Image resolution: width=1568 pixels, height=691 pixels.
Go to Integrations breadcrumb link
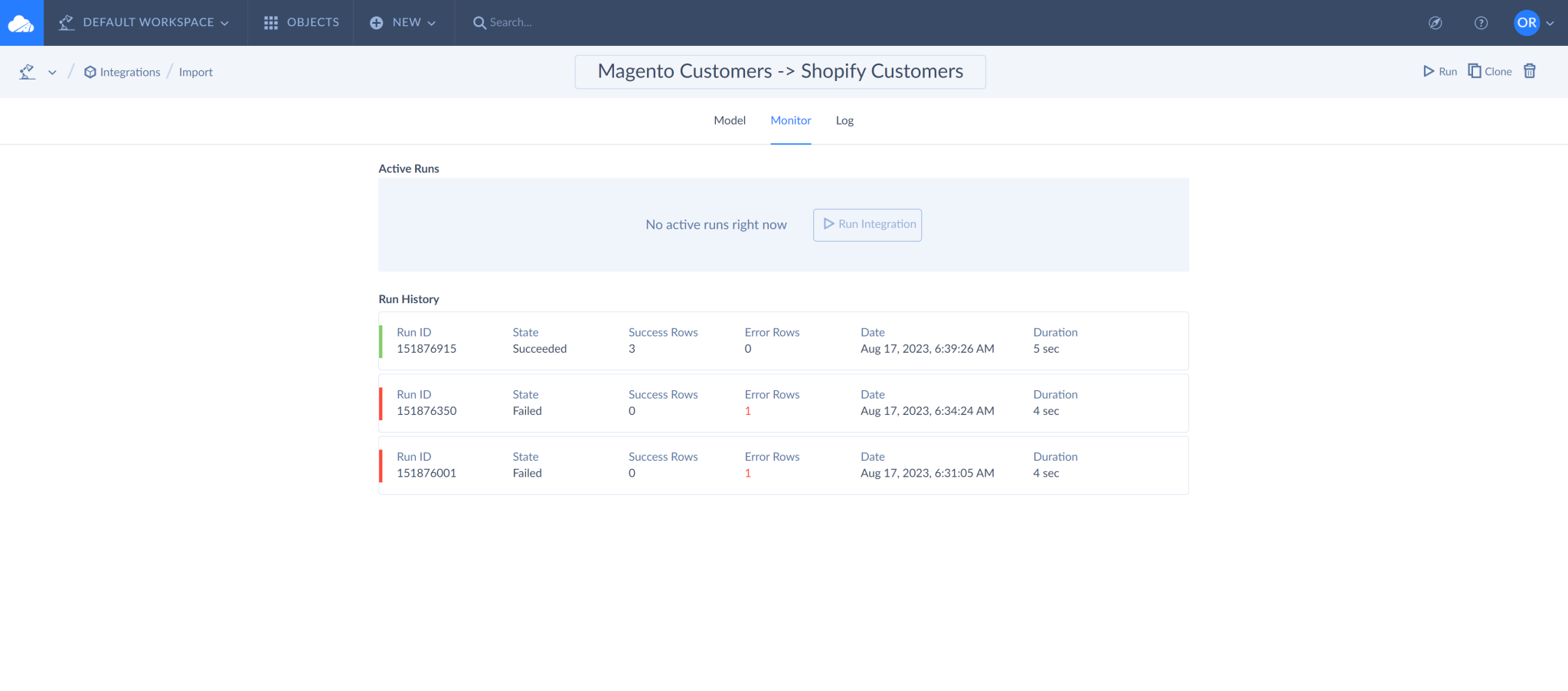(x=122, y=72)
